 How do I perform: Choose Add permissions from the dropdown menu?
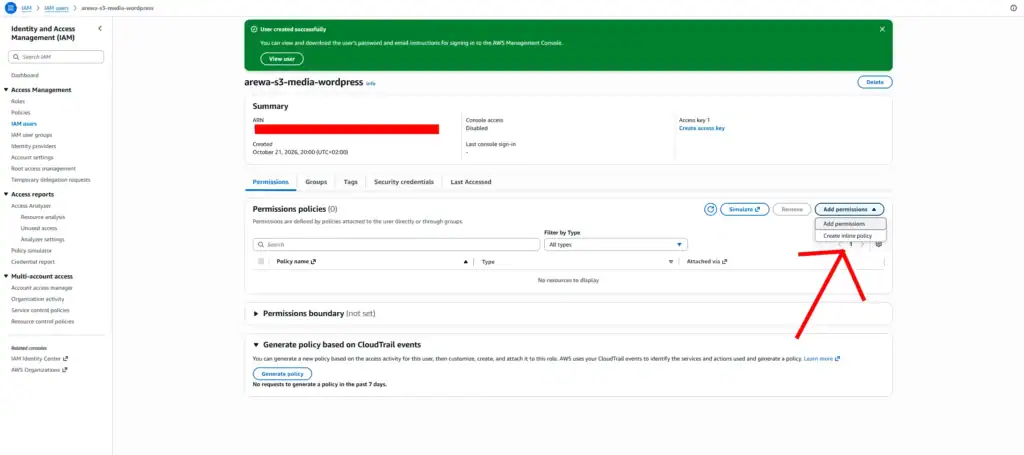[850, 224]
